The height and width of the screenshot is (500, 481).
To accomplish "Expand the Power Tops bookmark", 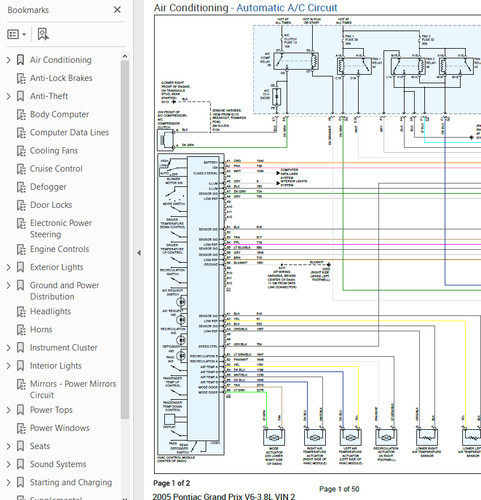I will click(8, 410).
